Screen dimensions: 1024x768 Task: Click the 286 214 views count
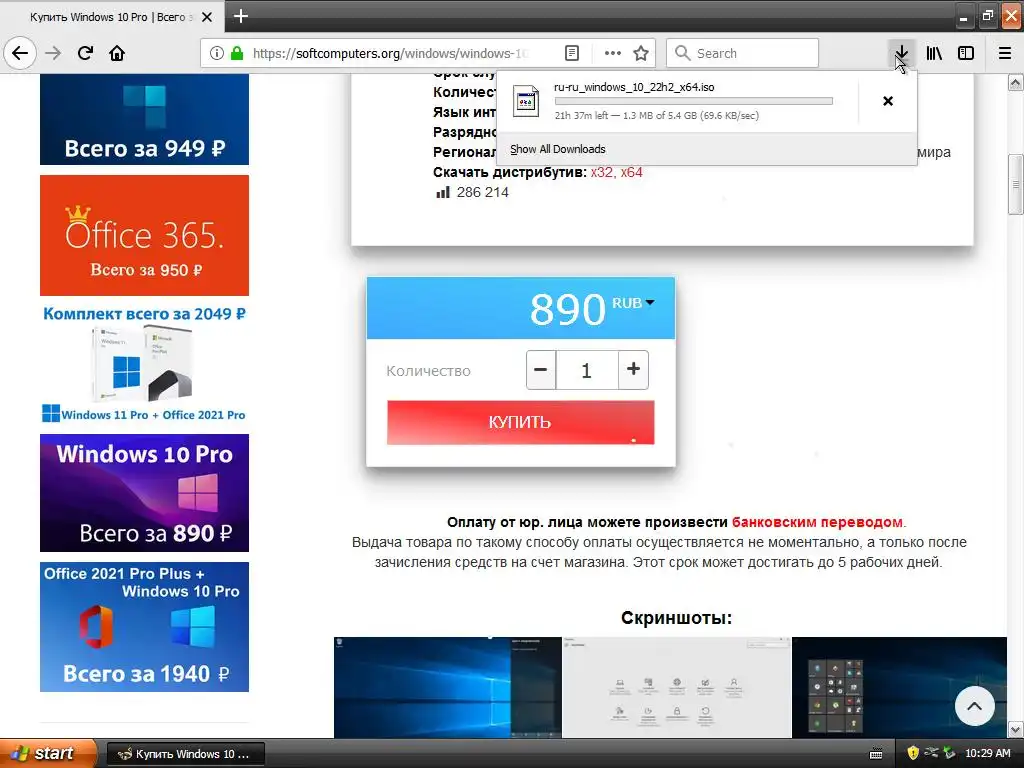[483, 192]
